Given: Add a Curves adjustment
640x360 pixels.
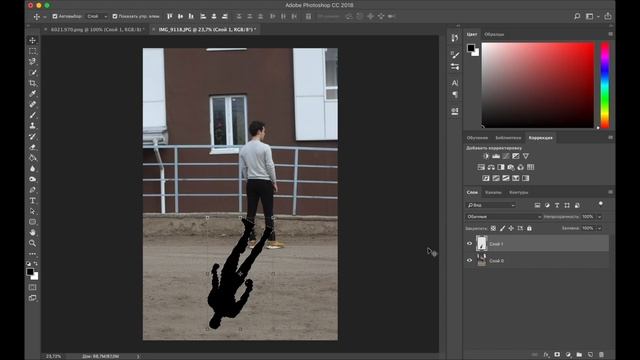Looking at the screenshot, I should 506,156.
